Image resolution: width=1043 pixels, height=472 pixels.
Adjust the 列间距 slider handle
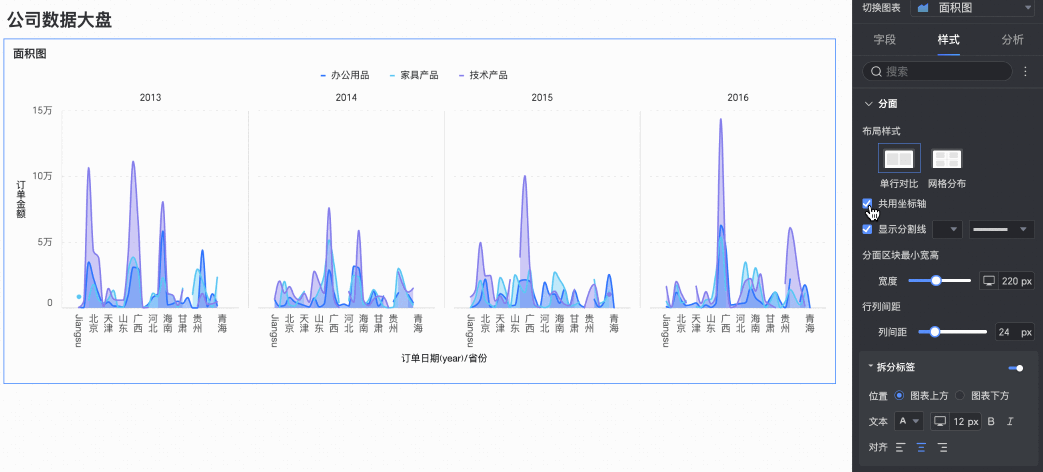pos(934,332)
